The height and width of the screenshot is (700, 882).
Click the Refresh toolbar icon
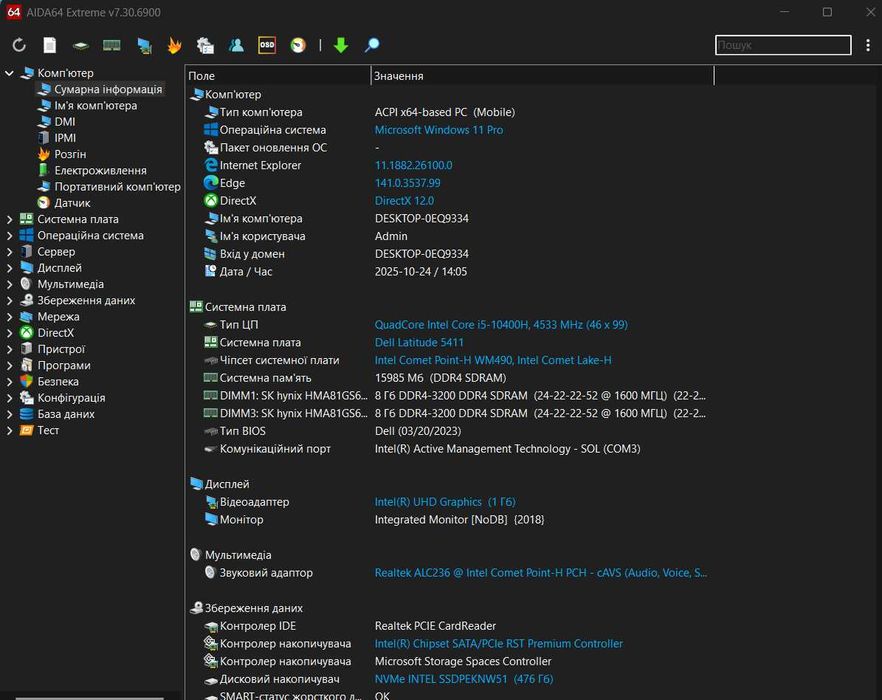(x=19, y=45)
